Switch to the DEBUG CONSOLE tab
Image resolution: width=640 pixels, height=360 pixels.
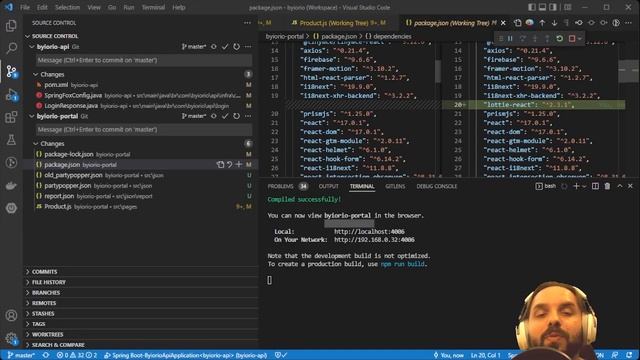pos(437,186)
